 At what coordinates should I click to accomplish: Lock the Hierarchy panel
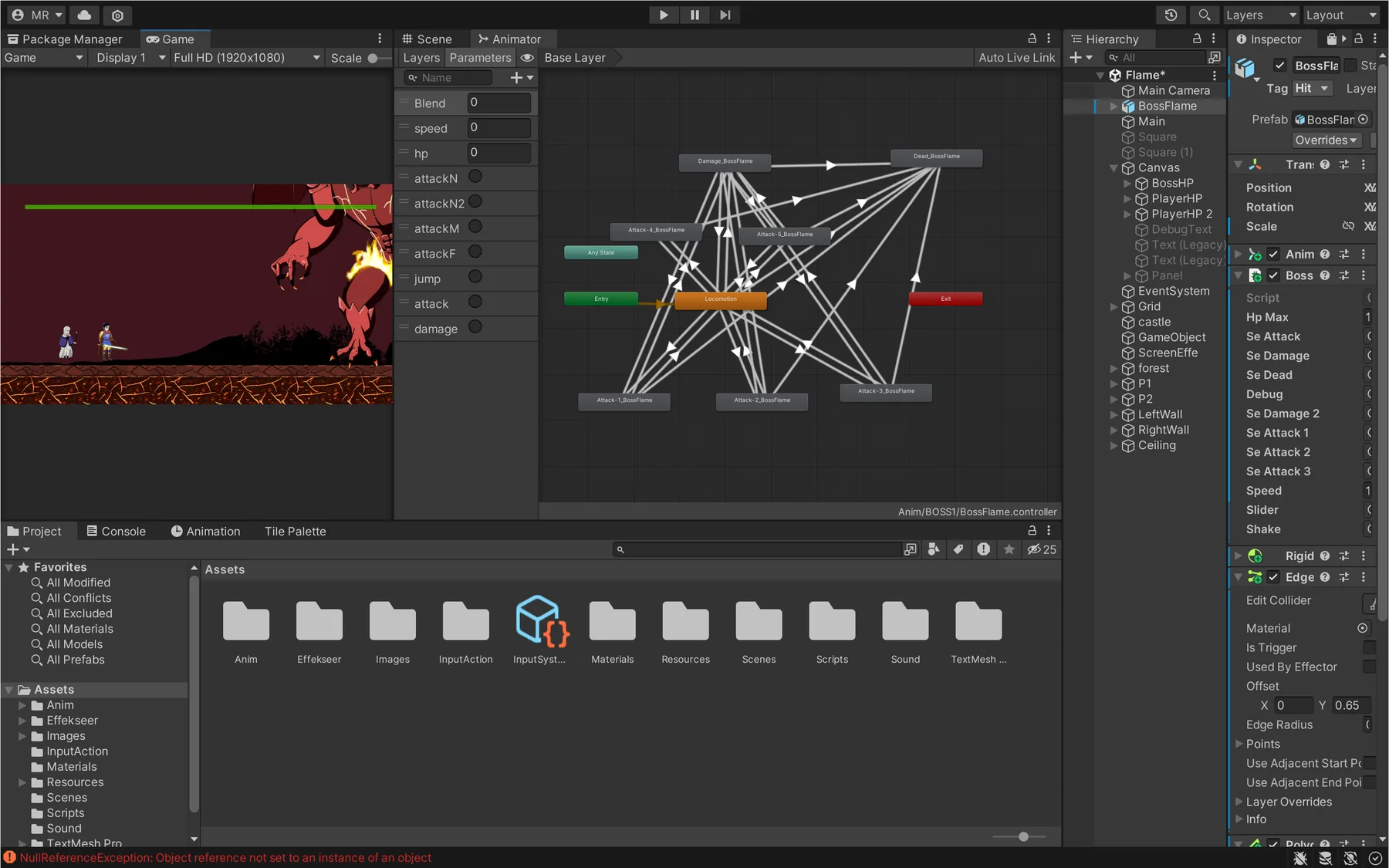1197,38
